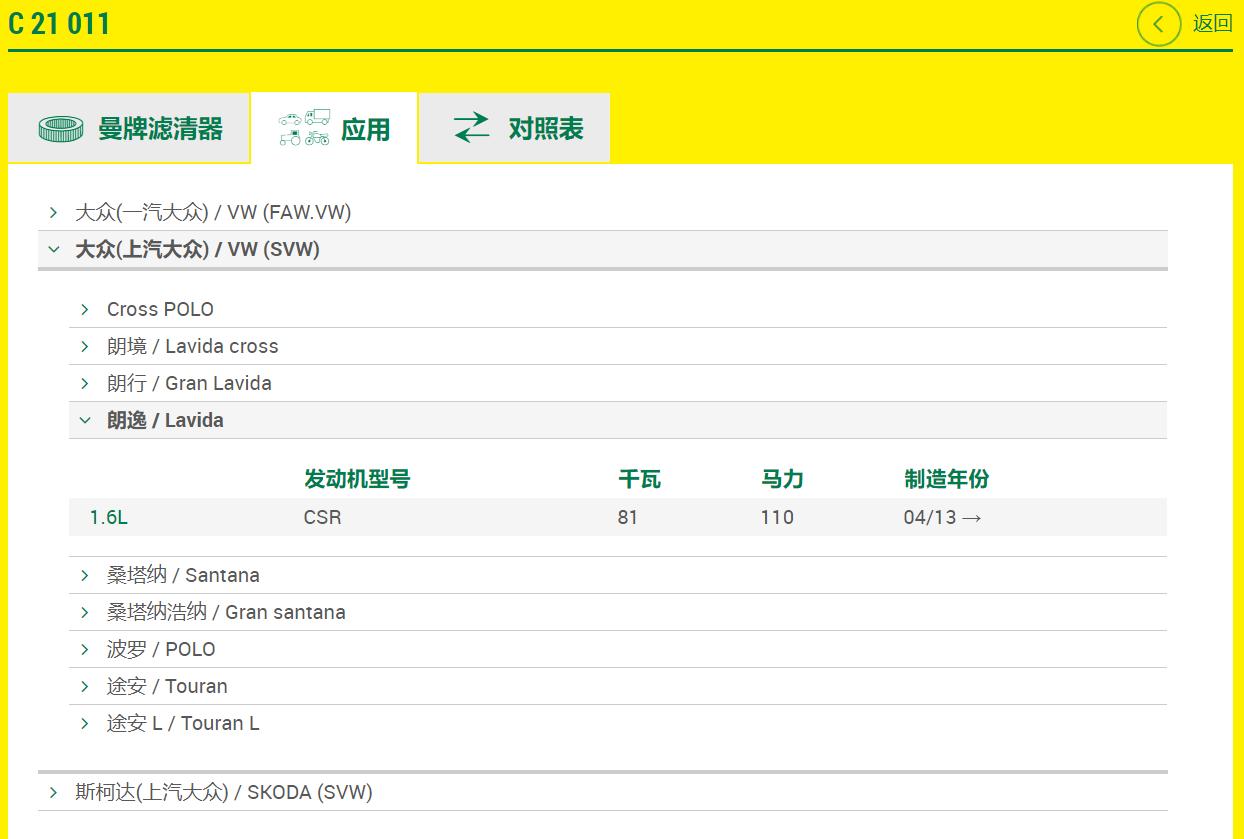Expand 波罗 / POLO row

(x=161, y=649)
